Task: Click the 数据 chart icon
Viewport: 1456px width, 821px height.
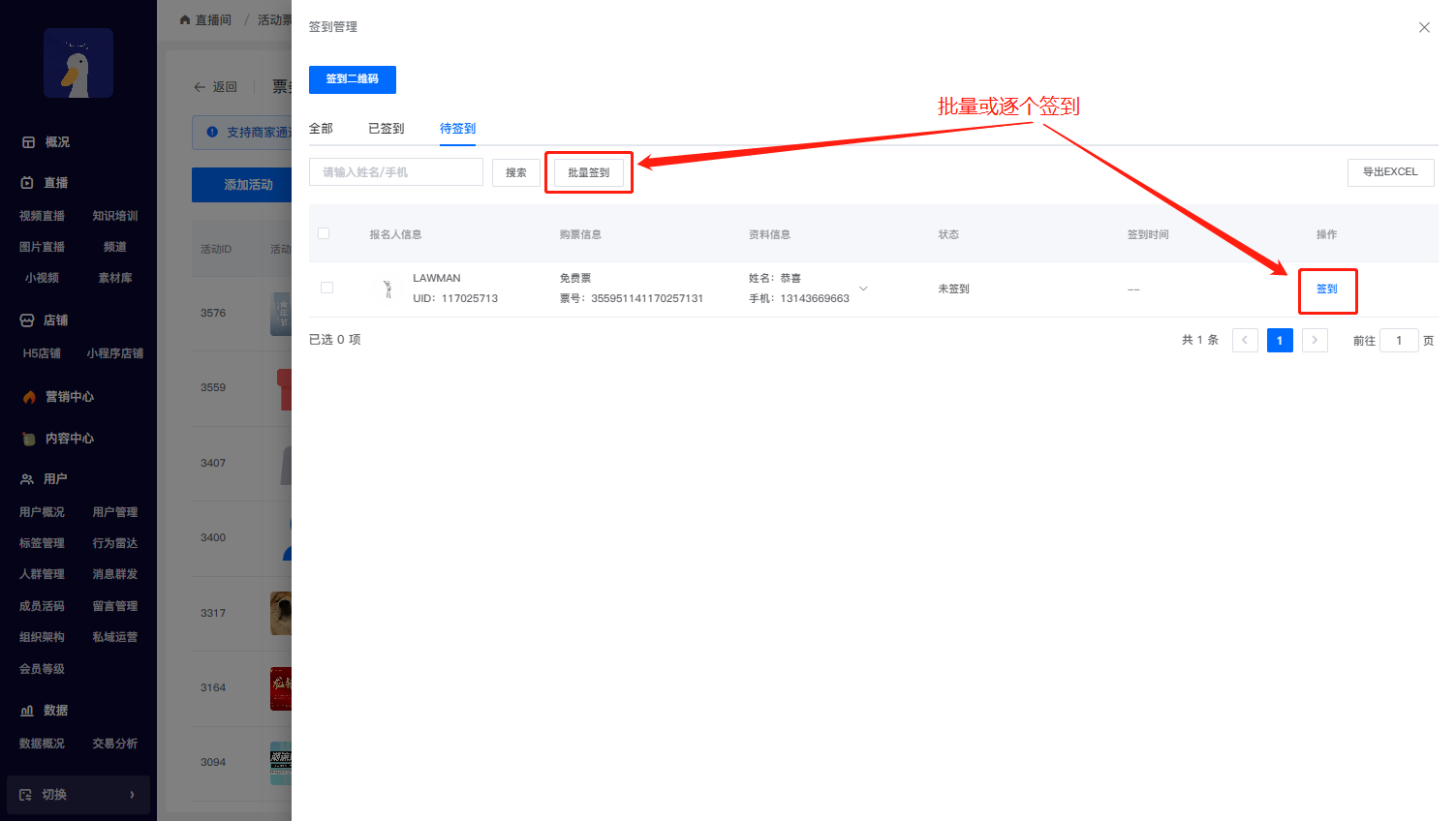Action: point(27,711)
